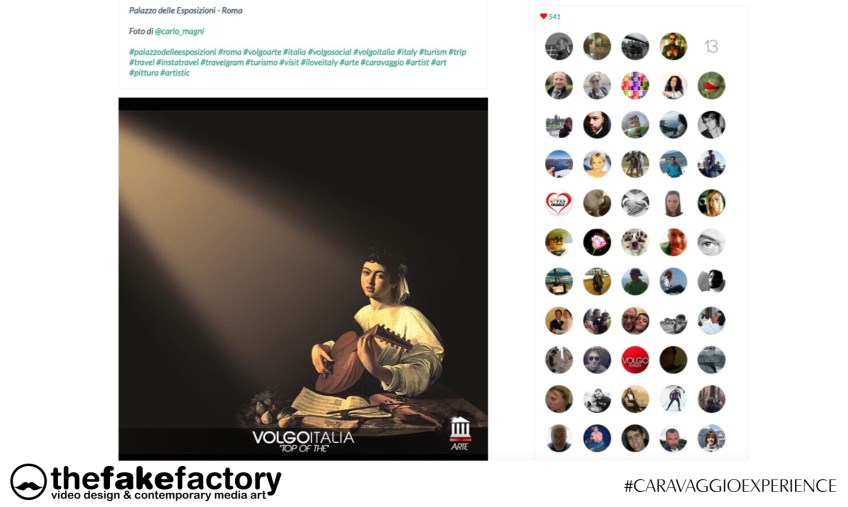Click the red heart likes icon
This screenshot has width=848, height=507.
[x=543, y=16]
